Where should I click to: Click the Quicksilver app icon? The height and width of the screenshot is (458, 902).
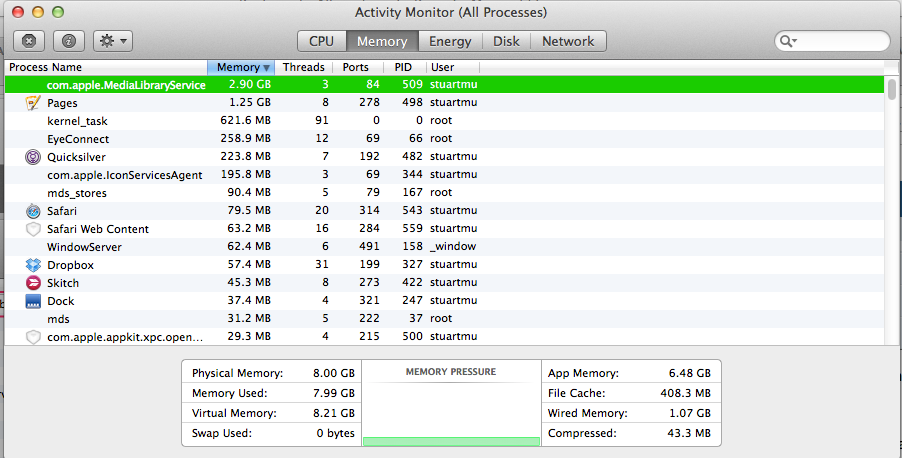coord(33,157)
